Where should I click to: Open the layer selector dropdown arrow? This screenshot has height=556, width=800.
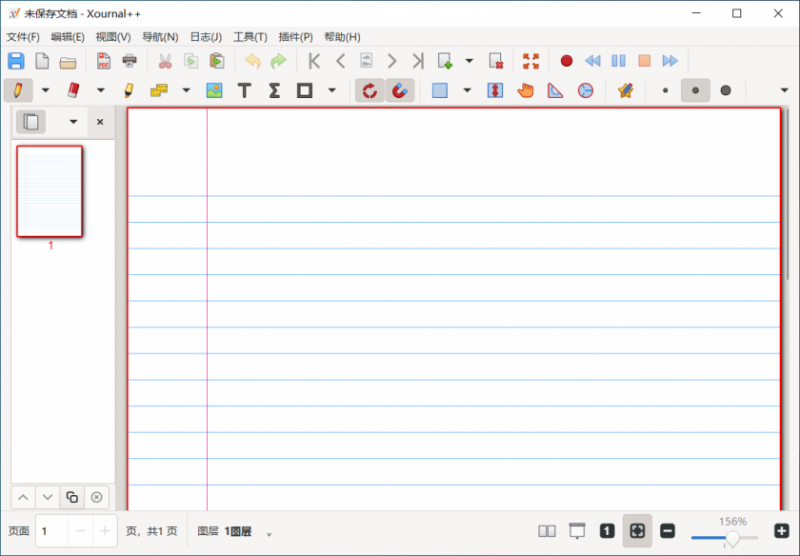pos(269,534)
